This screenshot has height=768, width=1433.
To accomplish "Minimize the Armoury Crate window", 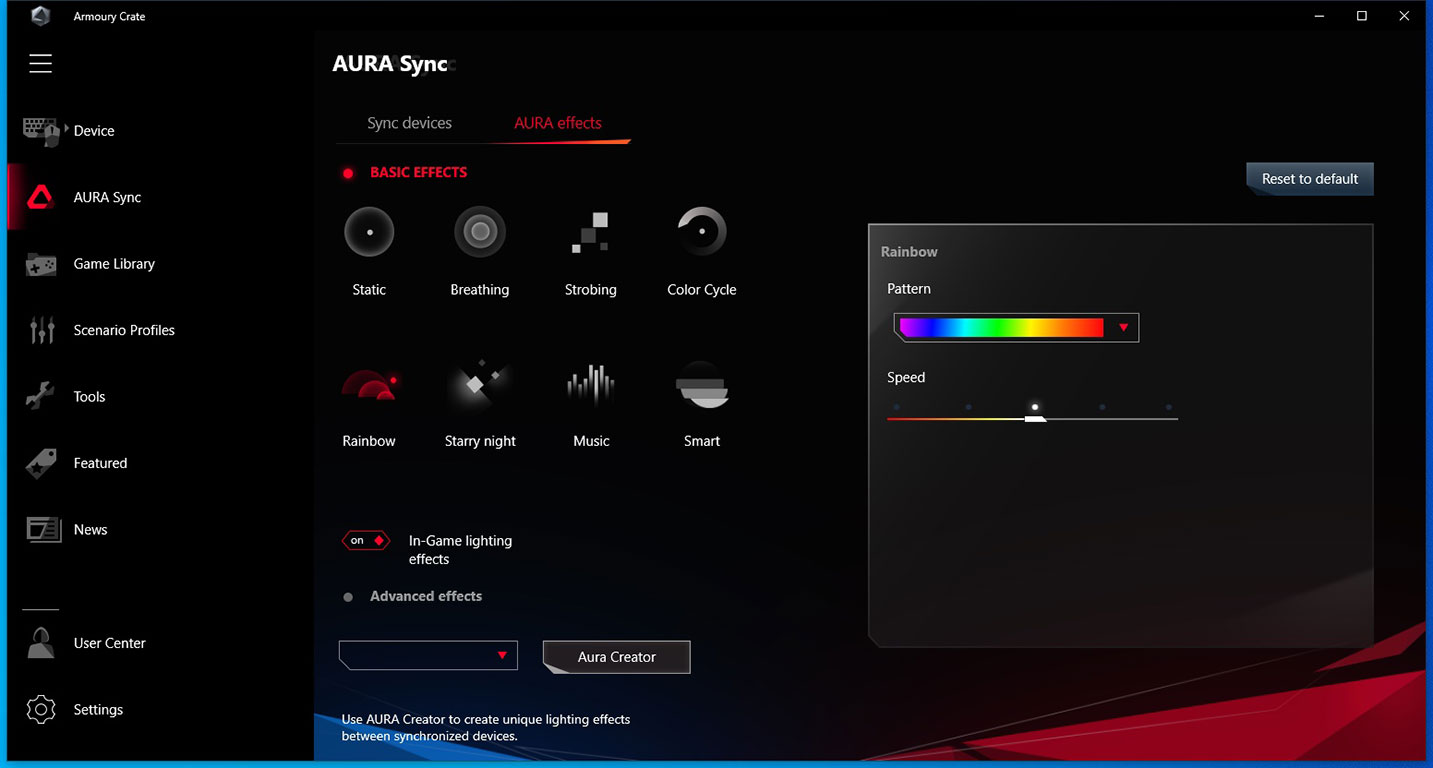I will coord(1318,16).
